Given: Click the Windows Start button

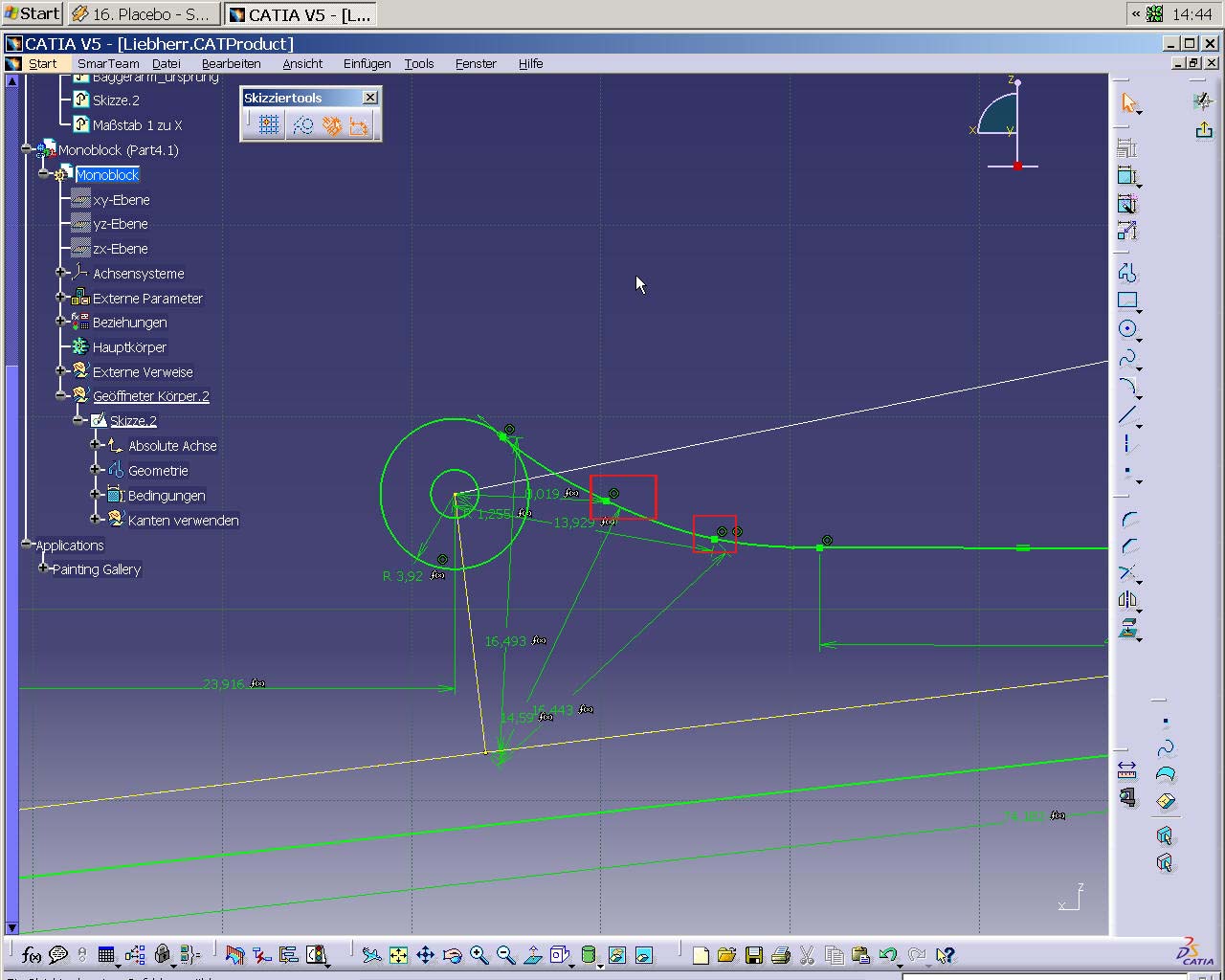Looking at the screenshot, I should 33,13.
